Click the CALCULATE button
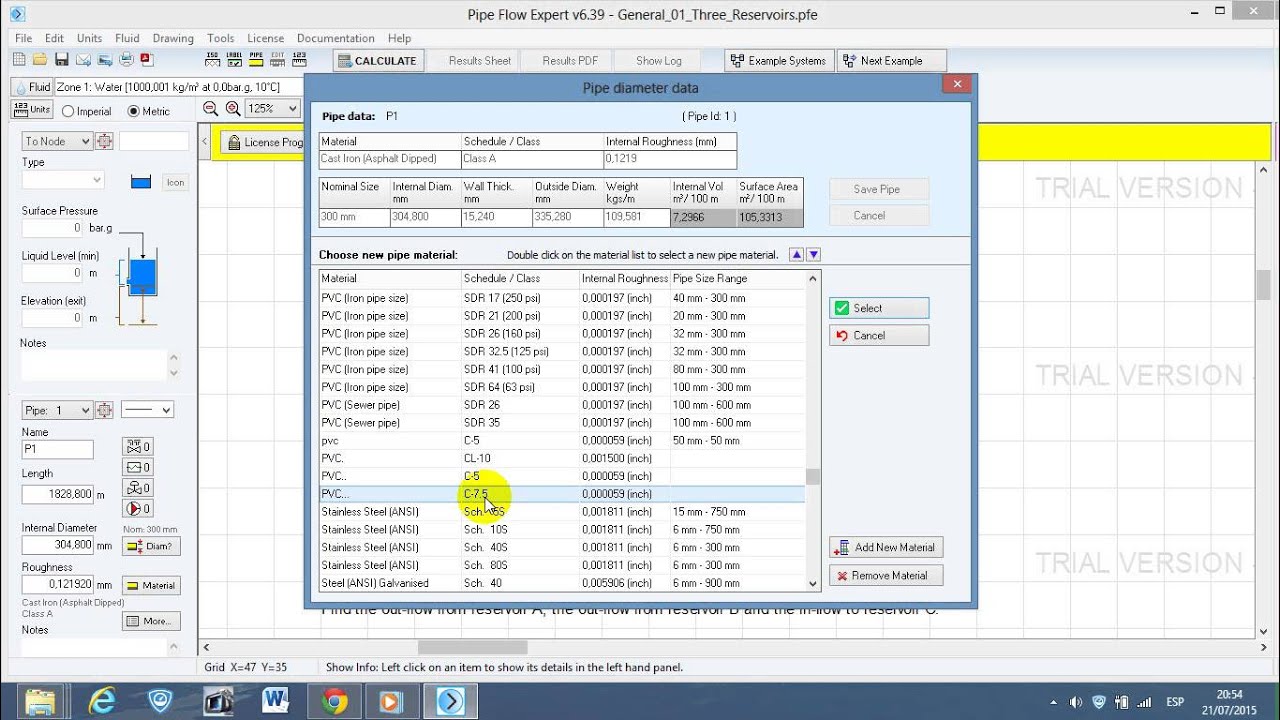 point(378,61)
